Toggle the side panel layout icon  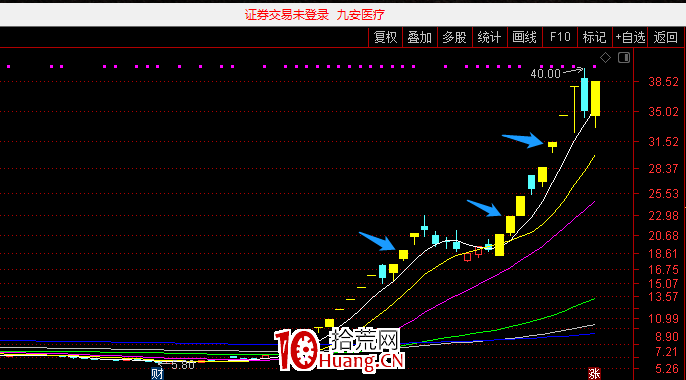point(624,57)
